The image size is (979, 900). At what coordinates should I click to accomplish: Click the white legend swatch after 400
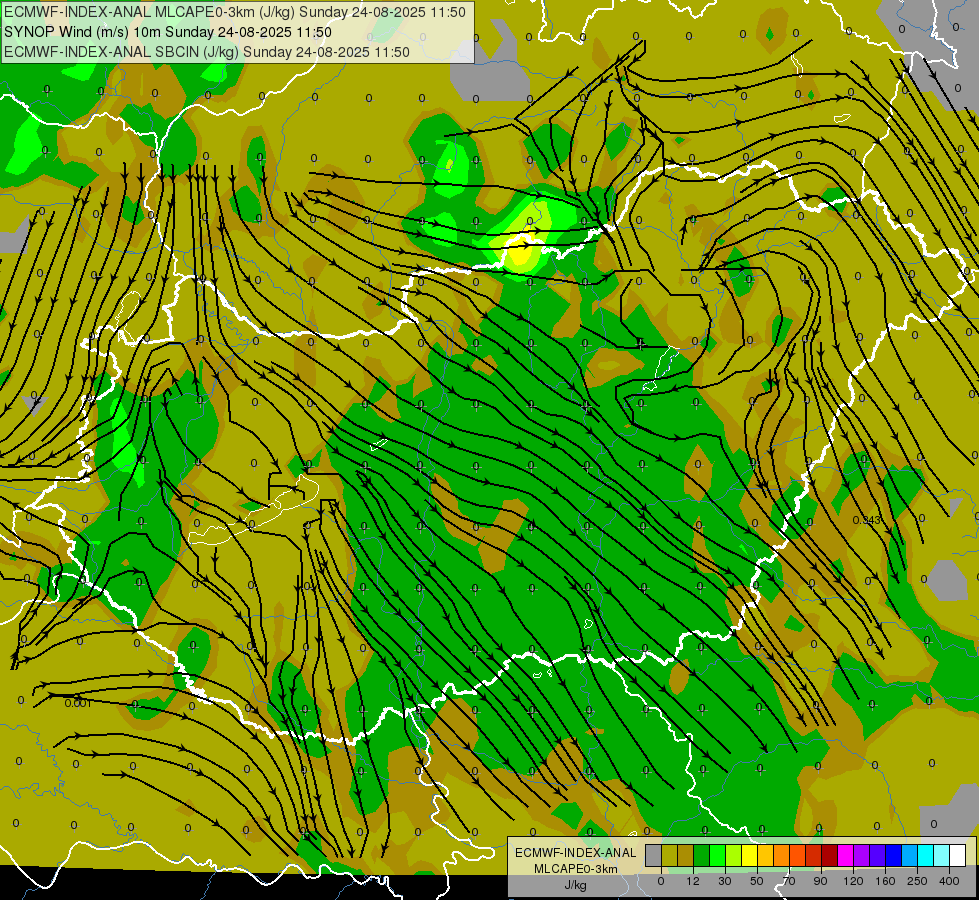[958, 855]
